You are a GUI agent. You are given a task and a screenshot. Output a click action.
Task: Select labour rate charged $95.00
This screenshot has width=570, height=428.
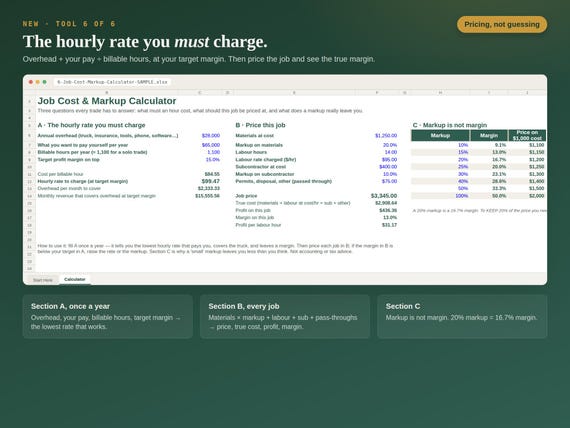(x=389, y=160)
